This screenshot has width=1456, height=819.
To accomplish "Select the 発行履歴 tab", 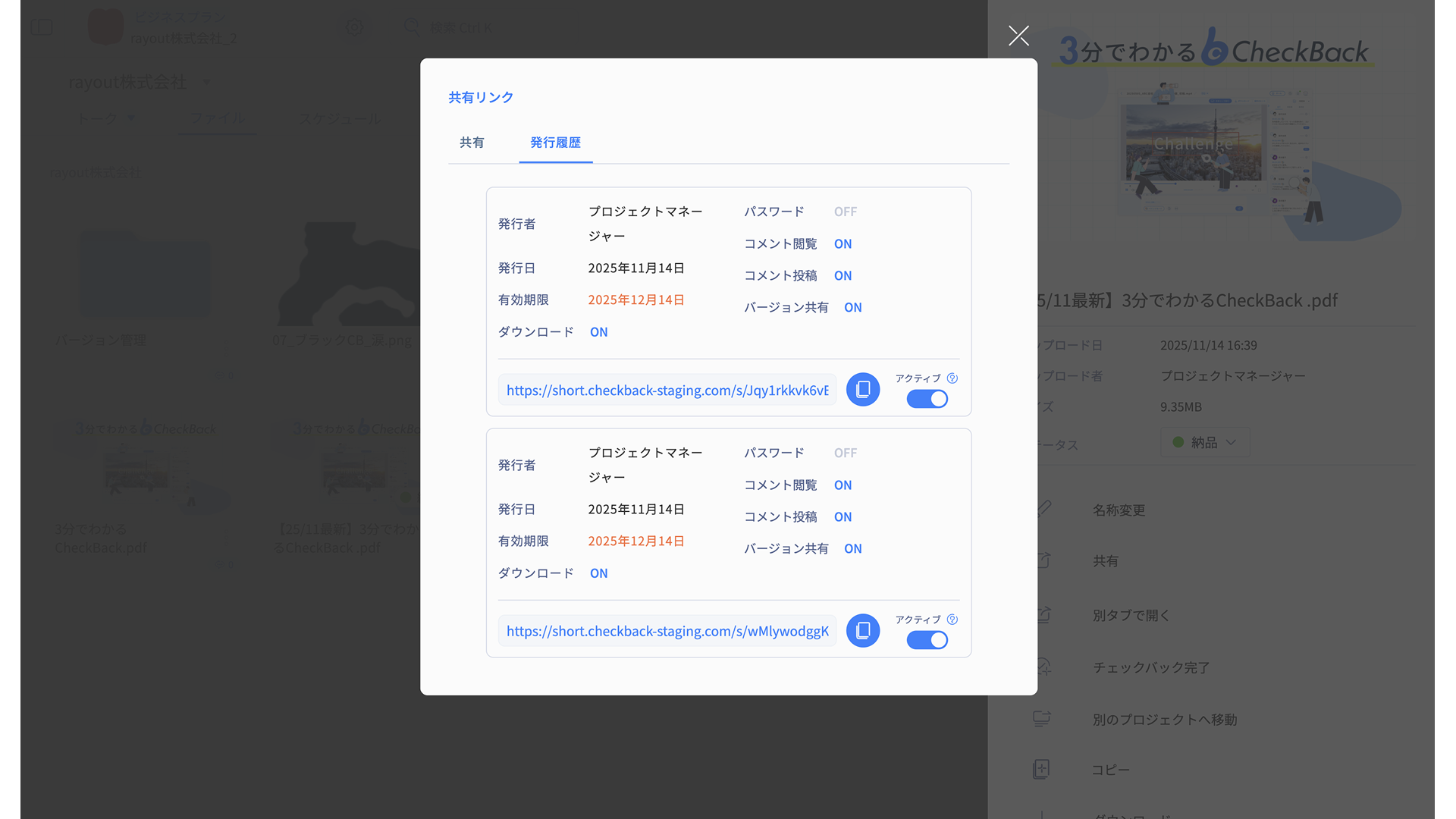I will [x=555, y=143].
